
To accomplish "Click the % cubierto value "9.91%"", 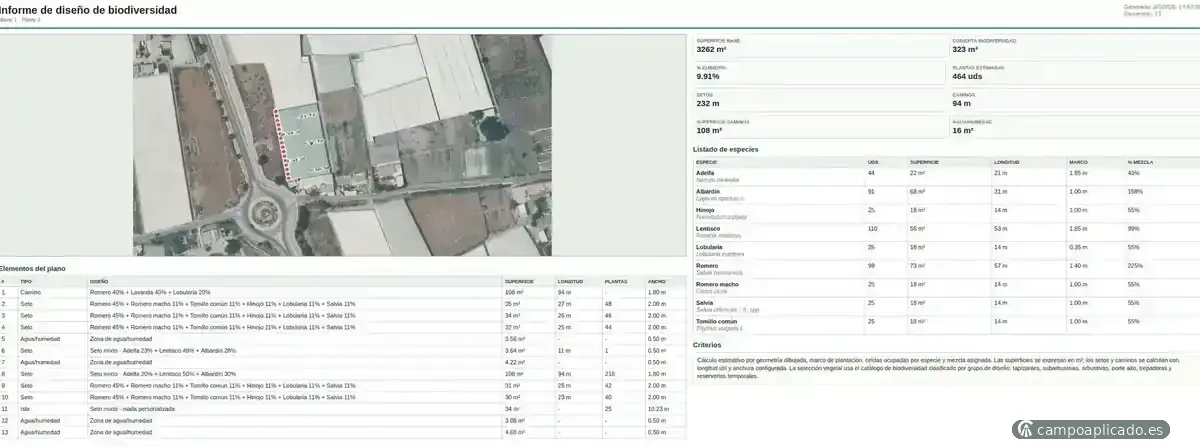I will 708,76.
